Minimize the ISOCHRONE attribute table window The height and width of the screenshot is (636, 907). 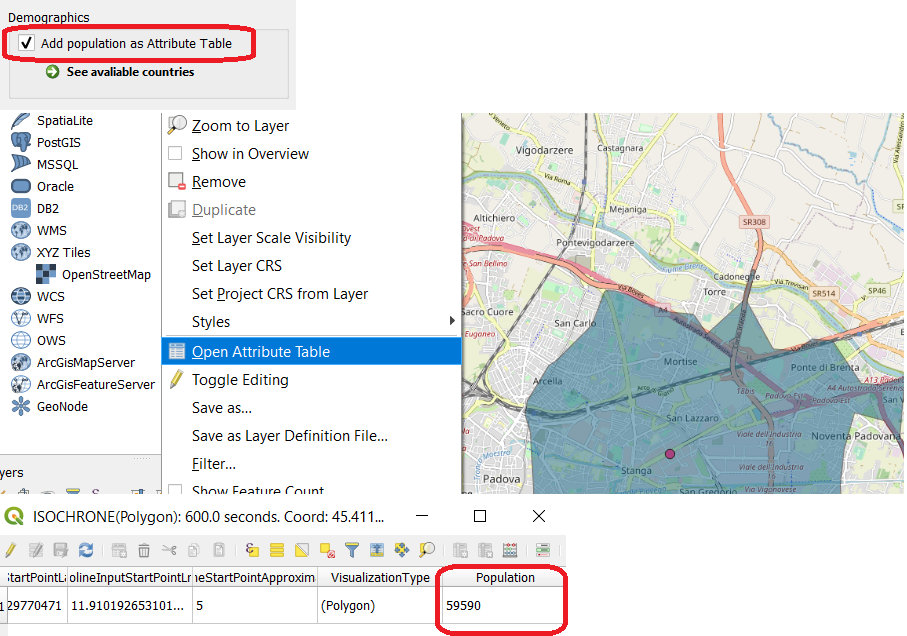click(422, 516)
